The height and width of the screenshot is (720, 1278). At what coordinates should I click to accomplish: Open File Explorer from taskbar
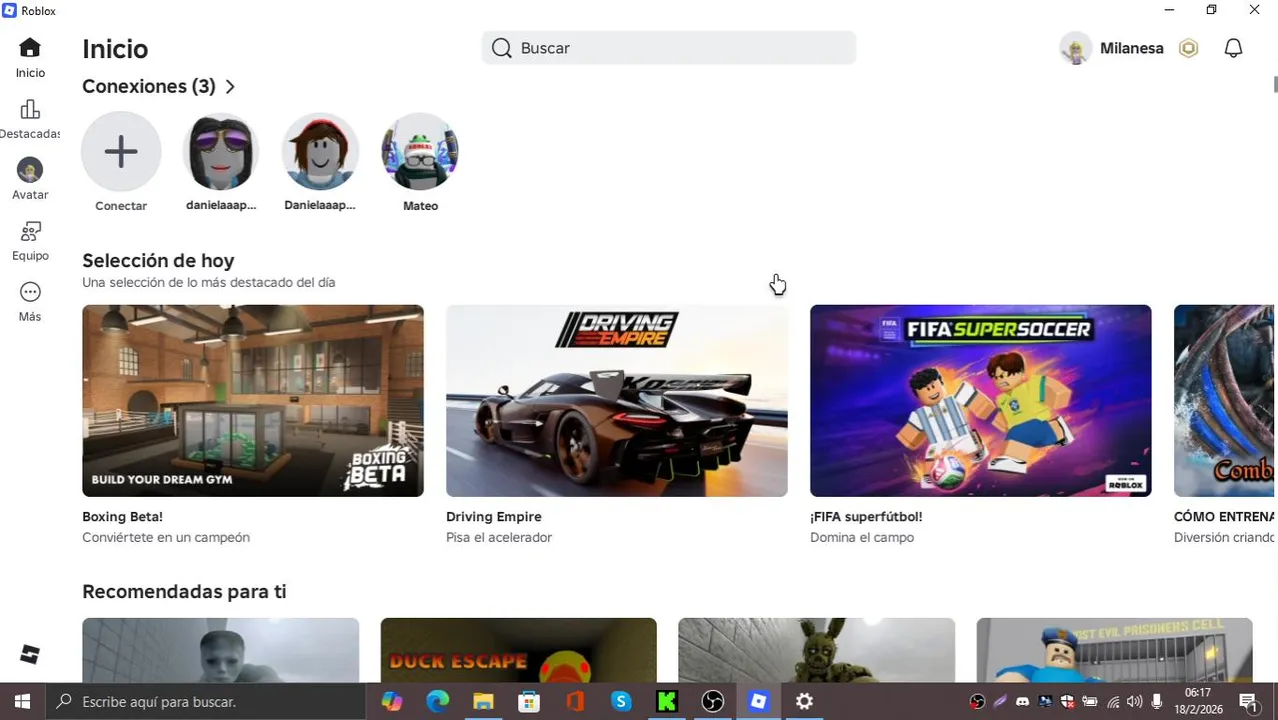[483, 702]
